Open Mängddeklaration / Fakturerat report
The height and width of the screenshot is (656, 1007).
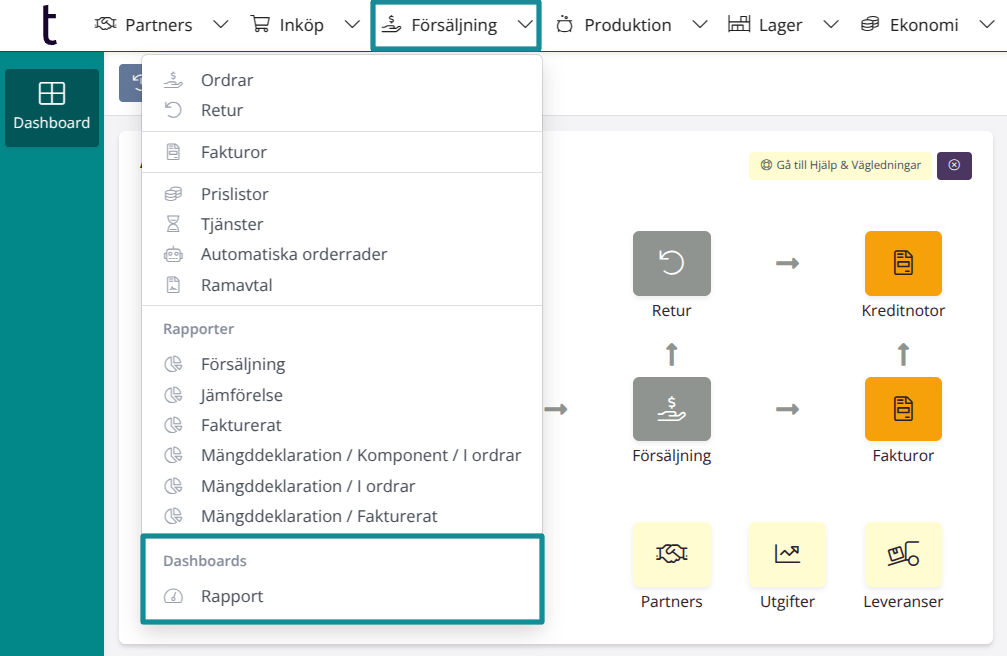(x=319, y=516)
